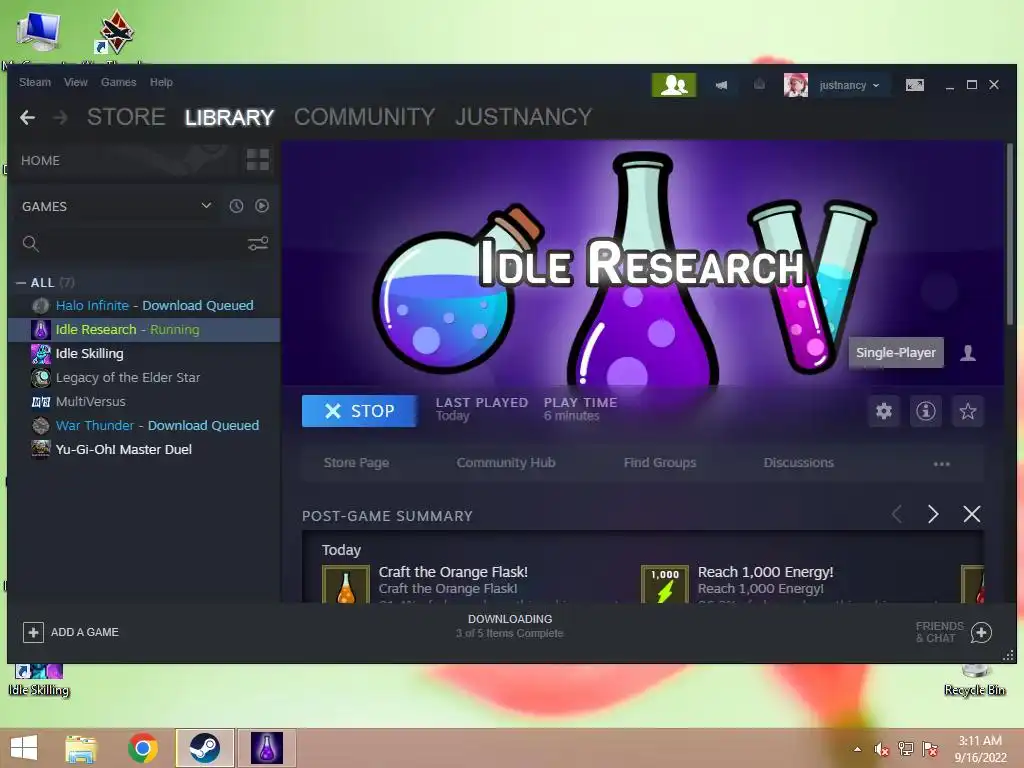Screen dimensions: 1024x768
Task: Click the justnancy profile avatar
Action: pos(795,85)
